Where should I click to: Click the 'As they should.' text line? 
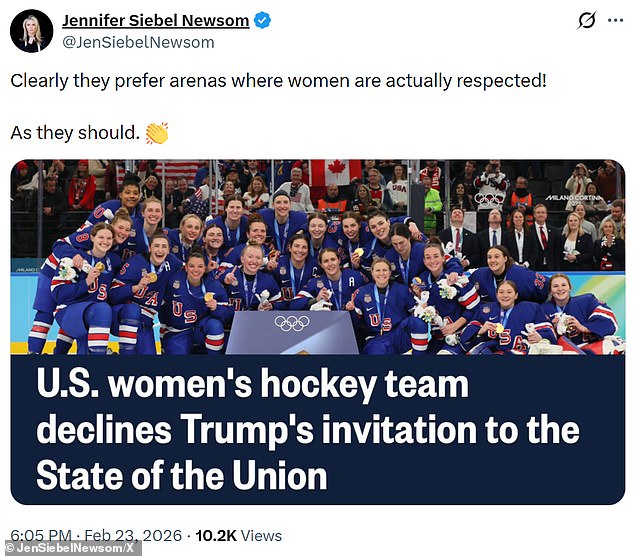pyautogui.click(x=75, y=133)
